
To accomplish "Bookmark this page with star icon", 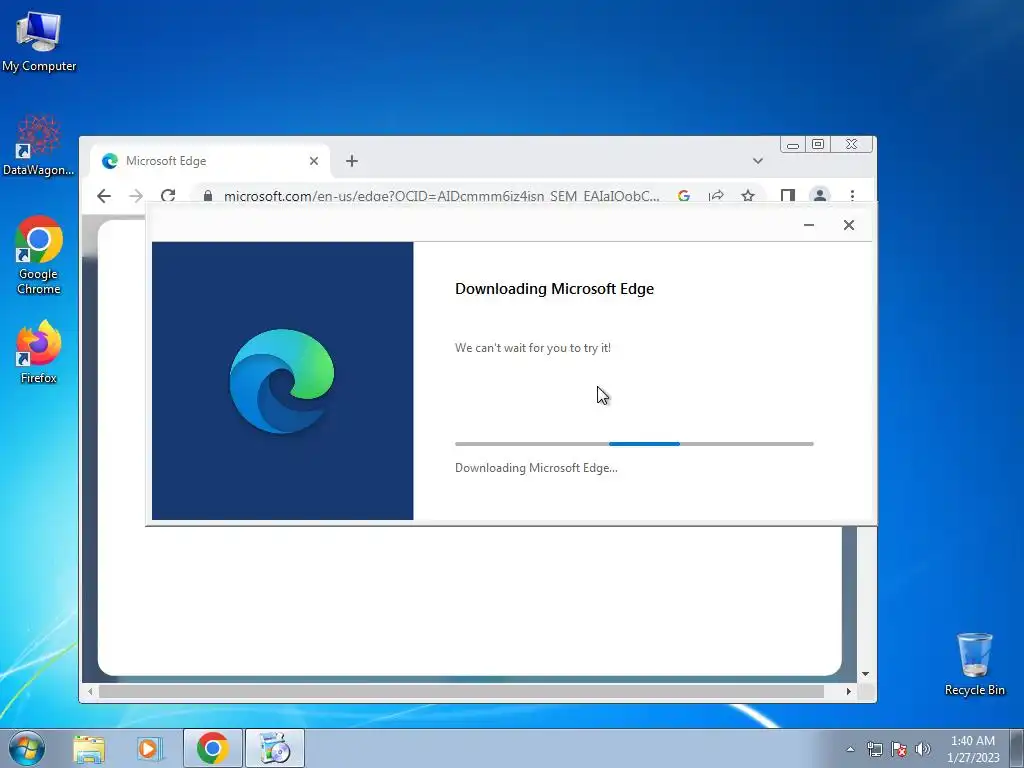I will click(x=748, y=196).
